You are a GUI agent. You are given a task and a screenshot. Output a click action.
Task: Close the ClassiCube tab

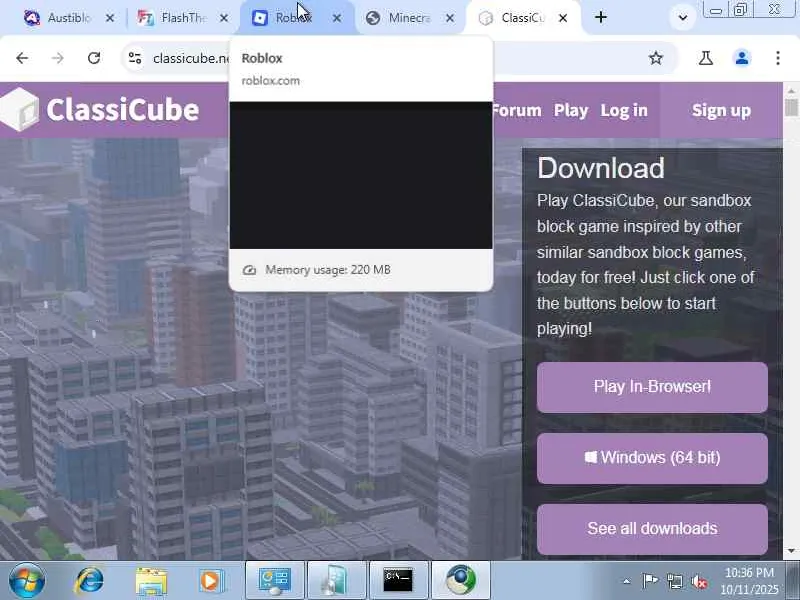point(563,18)
